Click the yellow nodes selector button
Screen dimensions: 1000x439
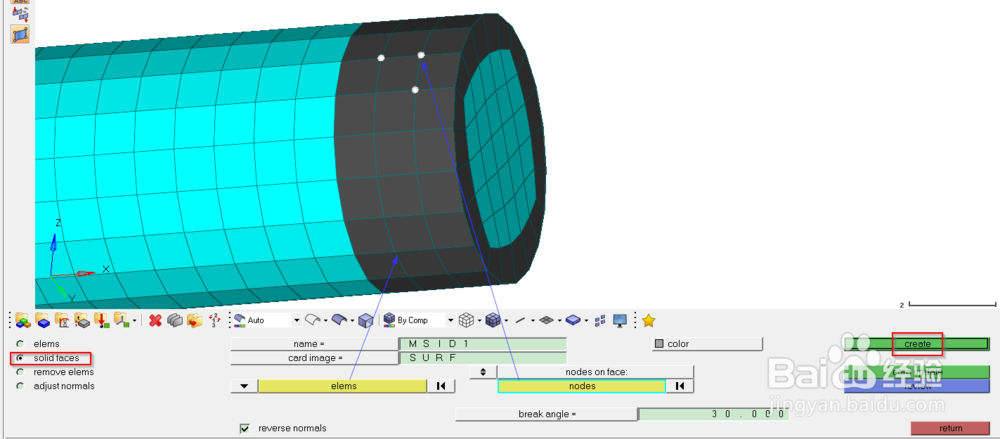pos(581,385)
